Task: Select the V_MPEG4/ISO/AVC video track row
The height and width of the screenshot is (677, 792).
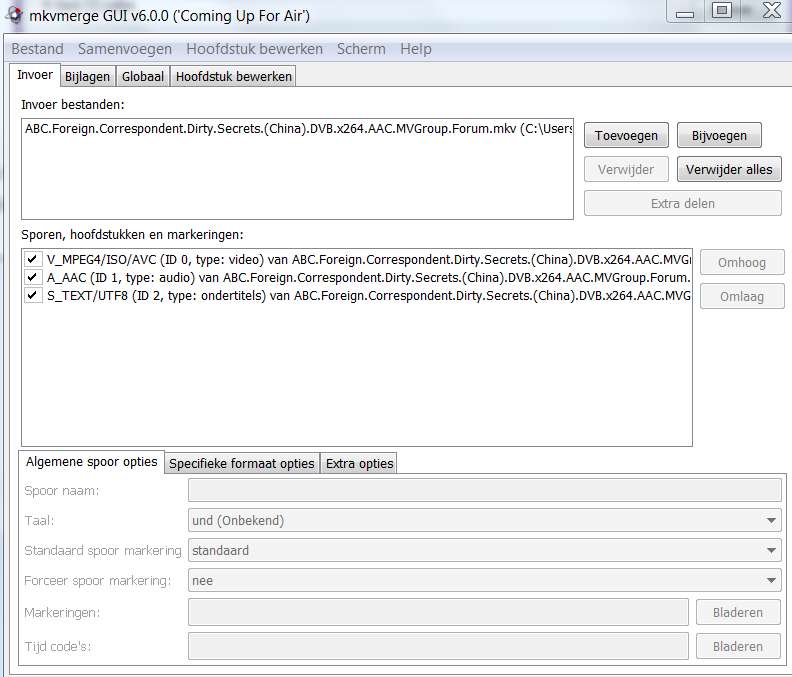Action: click(368, 260)
